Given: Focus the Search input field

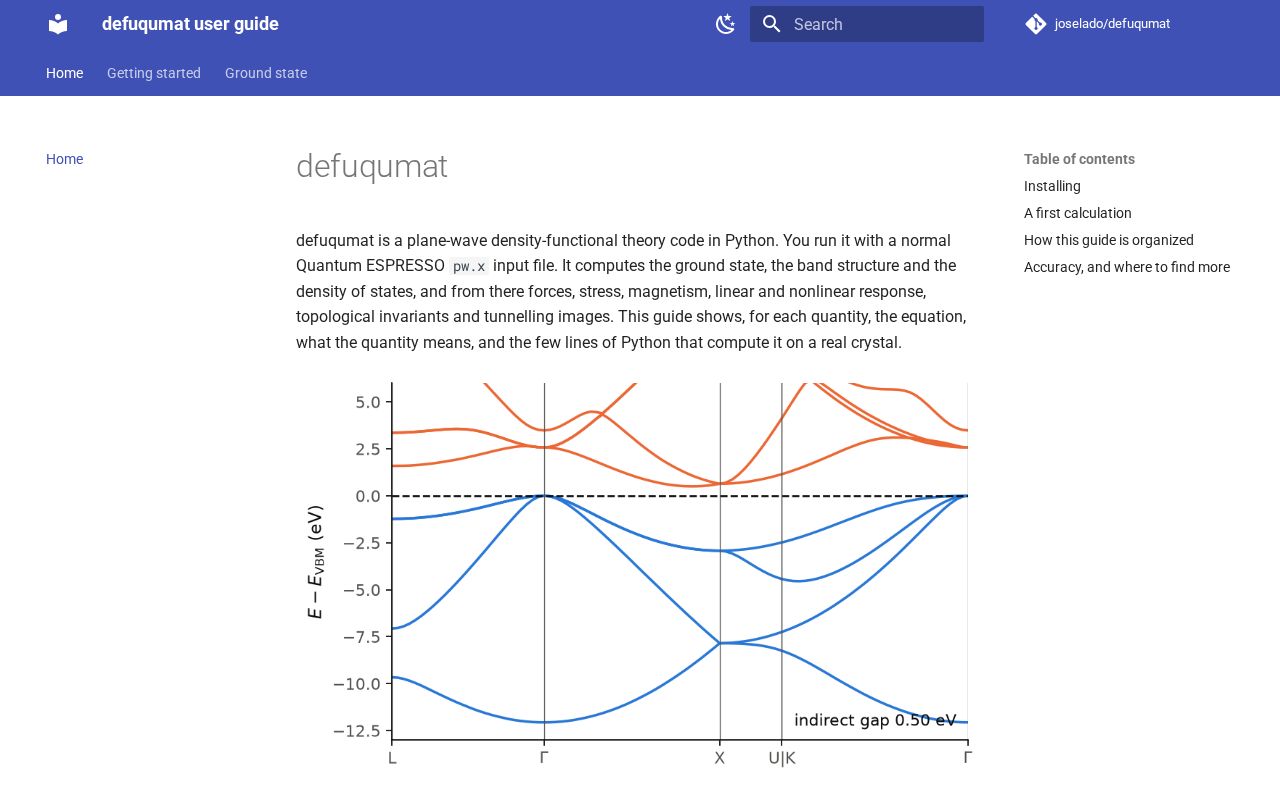Looking at the screenshot, I should tap(867, 24).
